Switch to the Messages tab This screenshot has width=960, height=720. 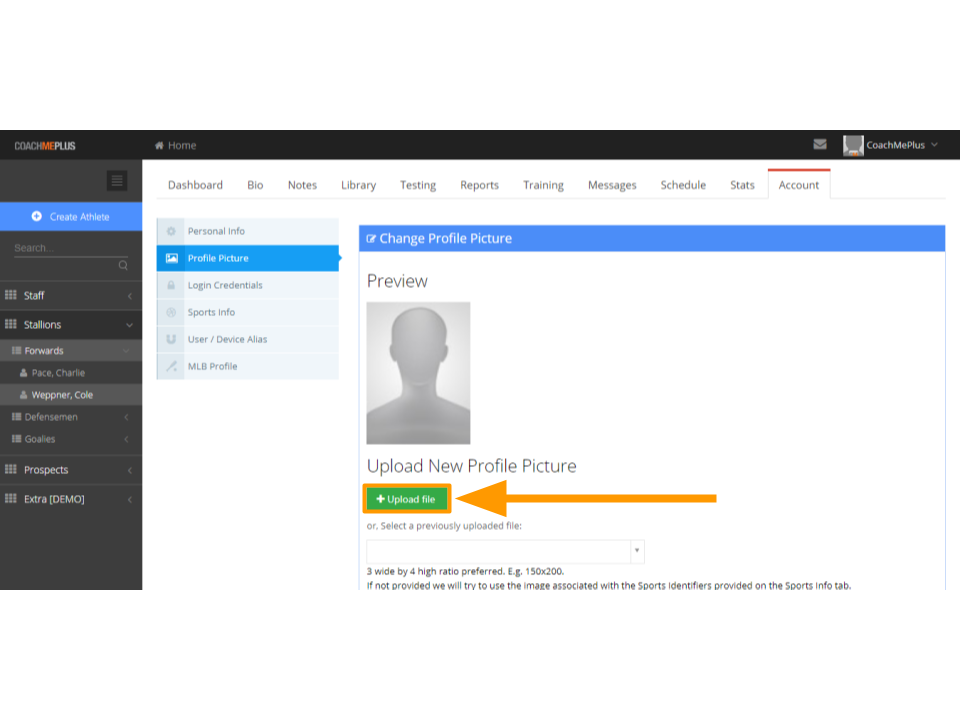[x=612, y=185]
